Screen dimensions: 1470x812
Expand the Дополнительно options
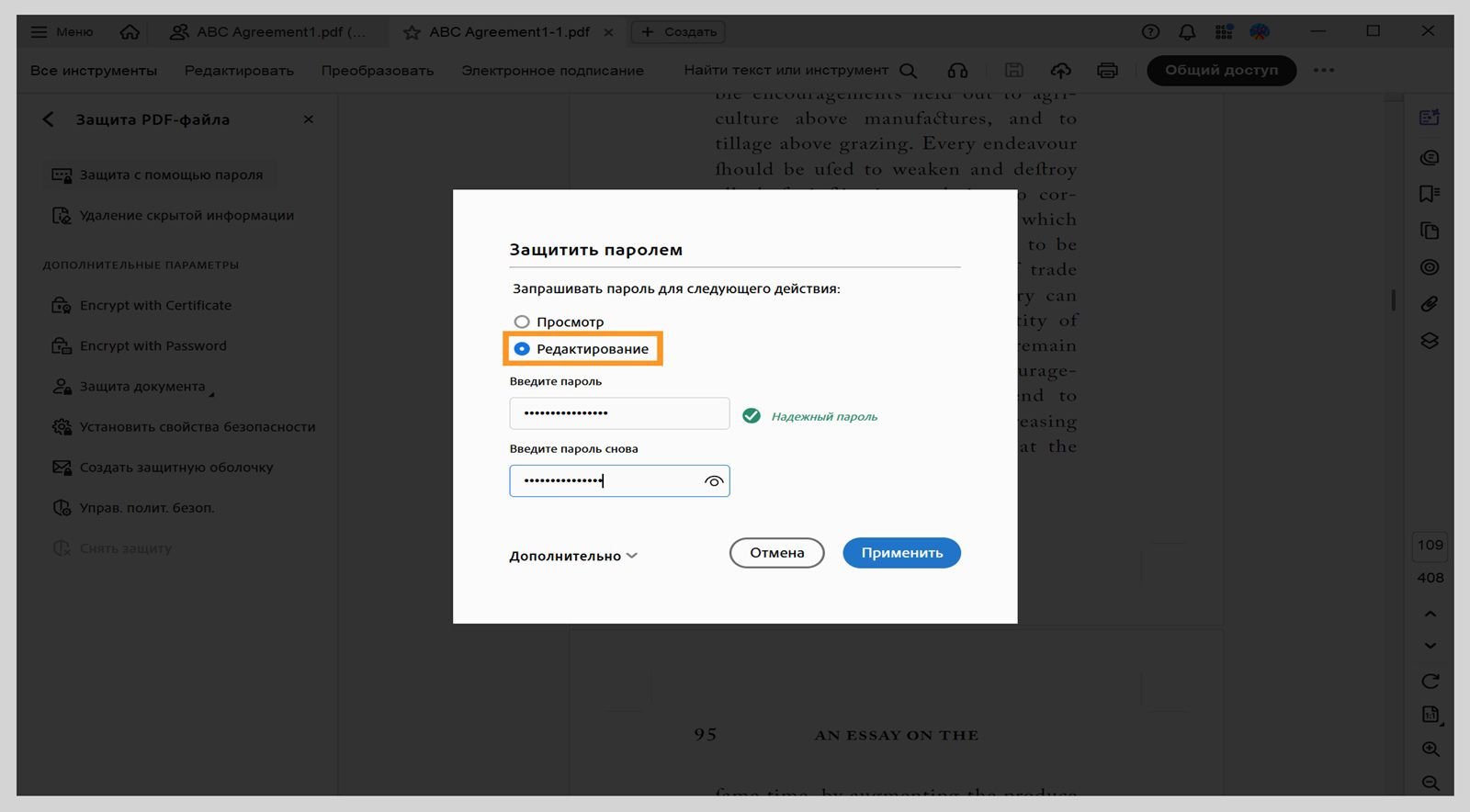pyautogui.click(x=573, y=557)
